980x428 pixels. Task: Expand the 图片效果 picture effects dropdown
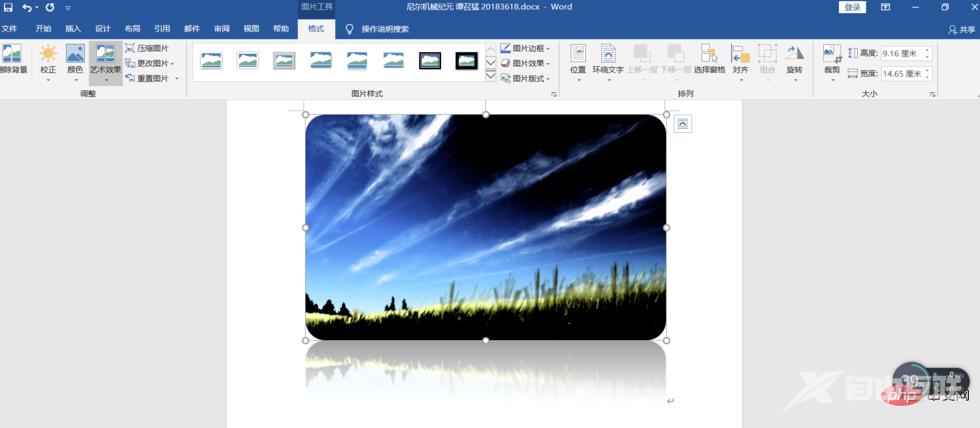pyautogui.click(x=526, y=63)
